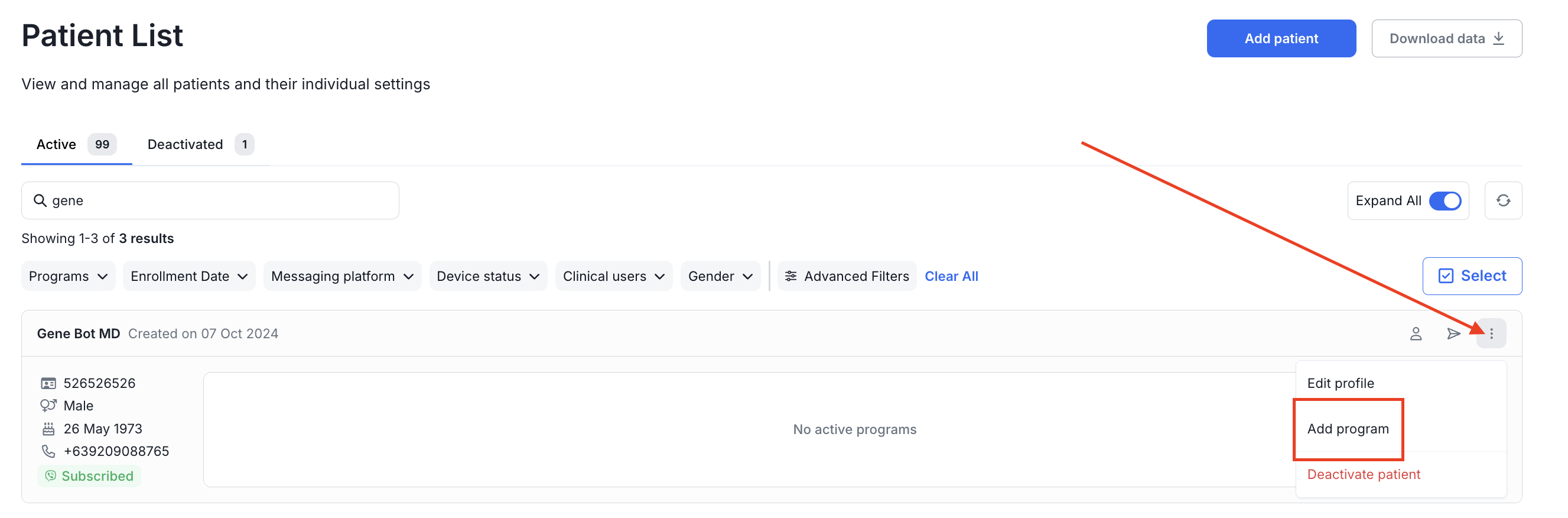Click the Clear All link
Screen dimensions: 1568x518
click(951, 276)
